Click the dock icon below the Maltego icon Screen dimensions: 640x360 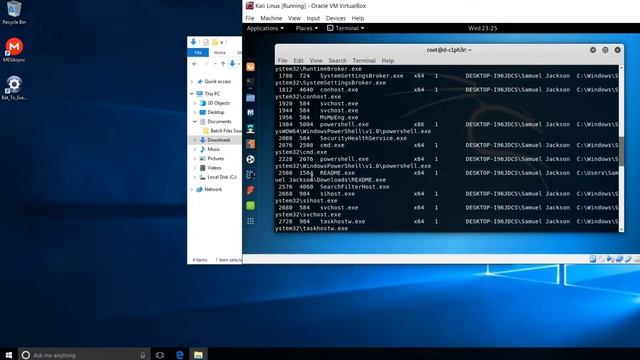point(251,175)
